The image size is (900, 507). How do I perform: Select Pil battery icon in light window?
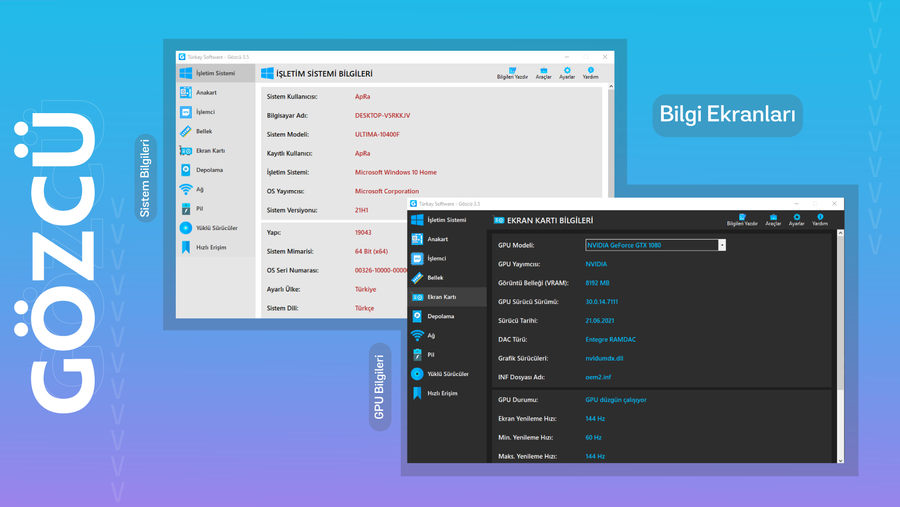click(185, 208)
